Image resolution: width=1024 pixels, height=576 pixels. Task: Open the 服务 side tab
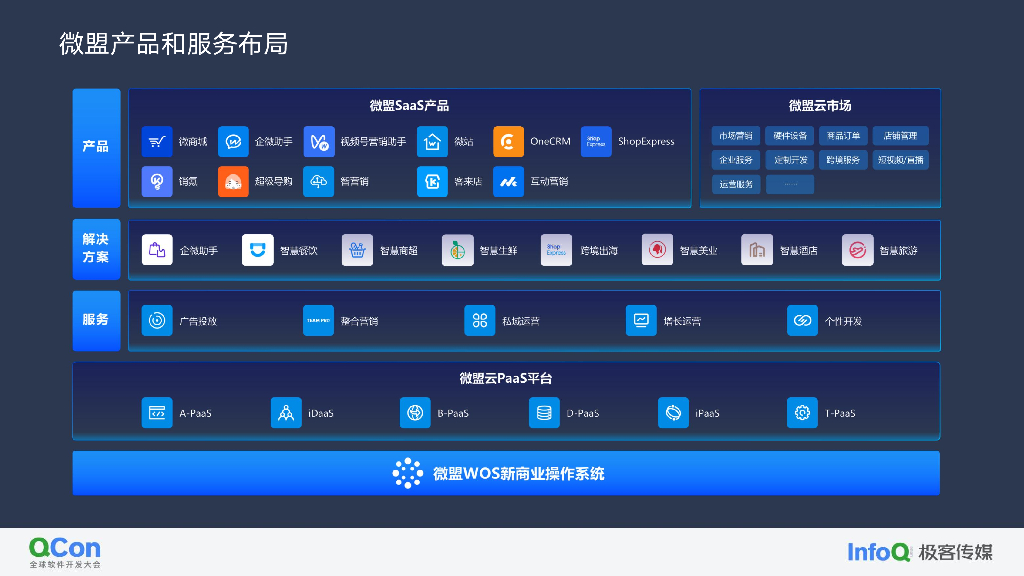96,321
